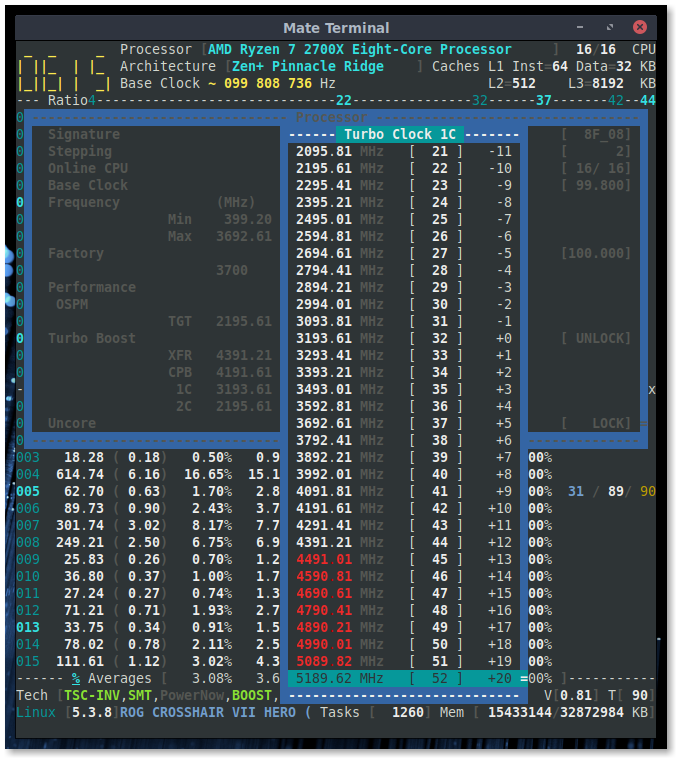This screenshot has width=676, height=758.
Task: Click the ROG CROSSHAIR VII HERO label
Action: point(207,712)
